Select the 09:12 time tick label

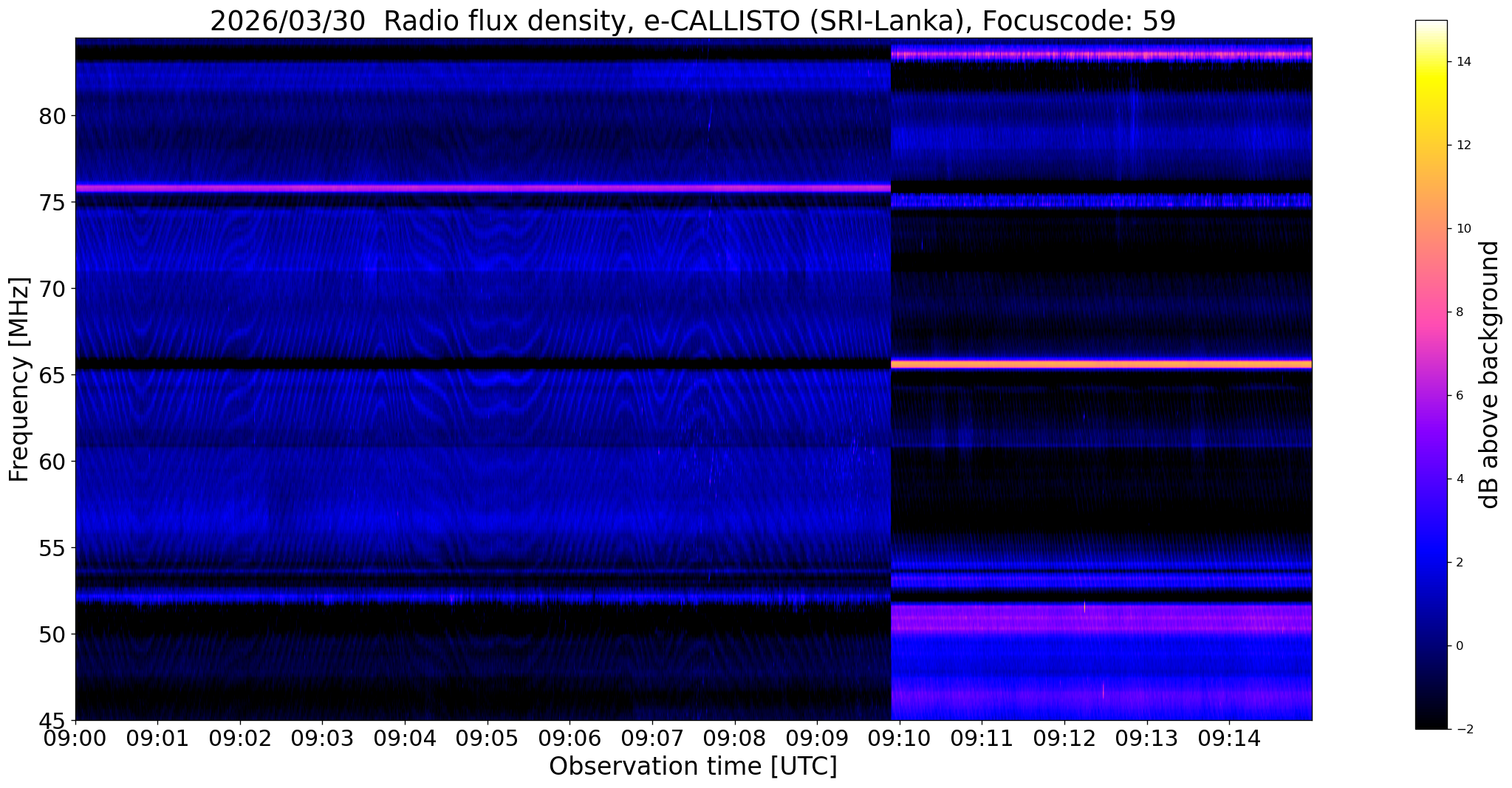pyautogui.click(x=1064, y=739)
